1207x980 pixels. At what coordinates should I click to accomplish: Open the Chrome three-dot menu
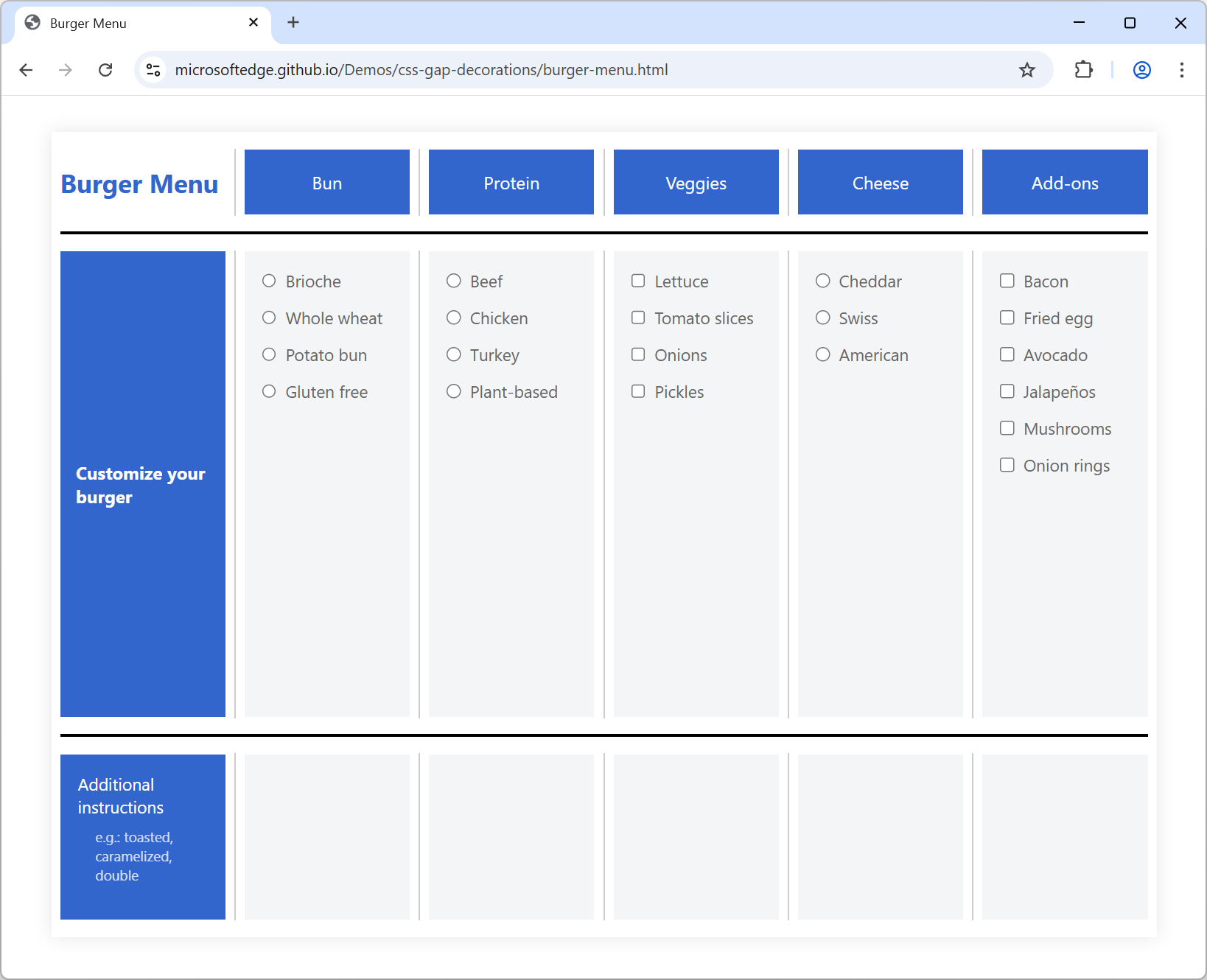1182,70
